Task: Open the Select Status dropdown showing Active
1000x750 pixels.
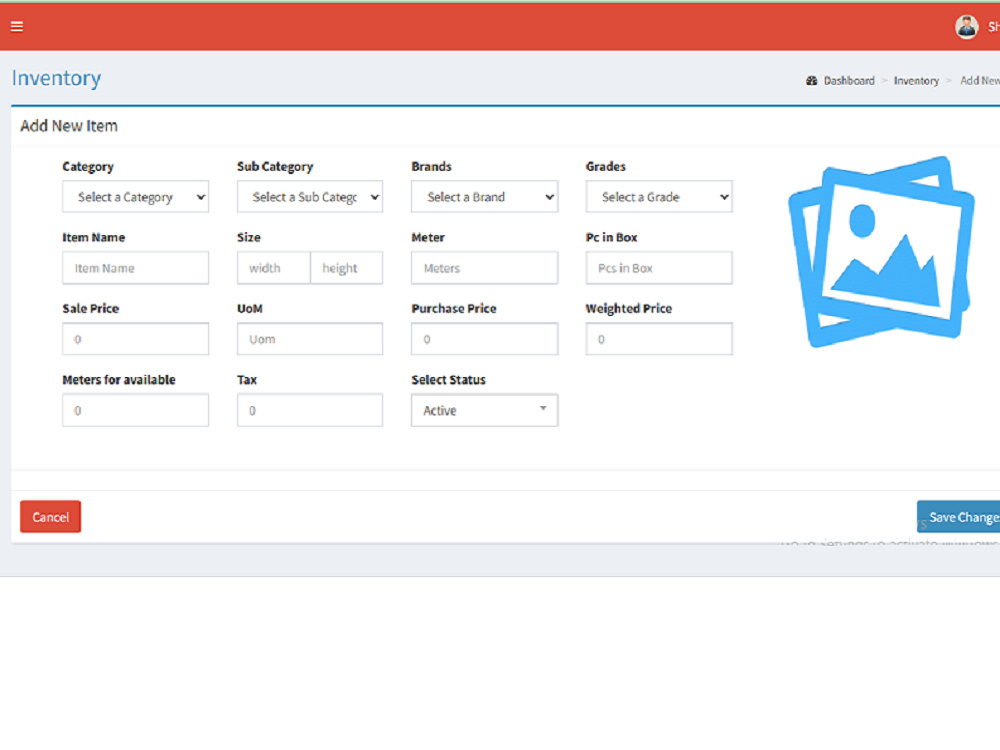Action: point(485,411)
